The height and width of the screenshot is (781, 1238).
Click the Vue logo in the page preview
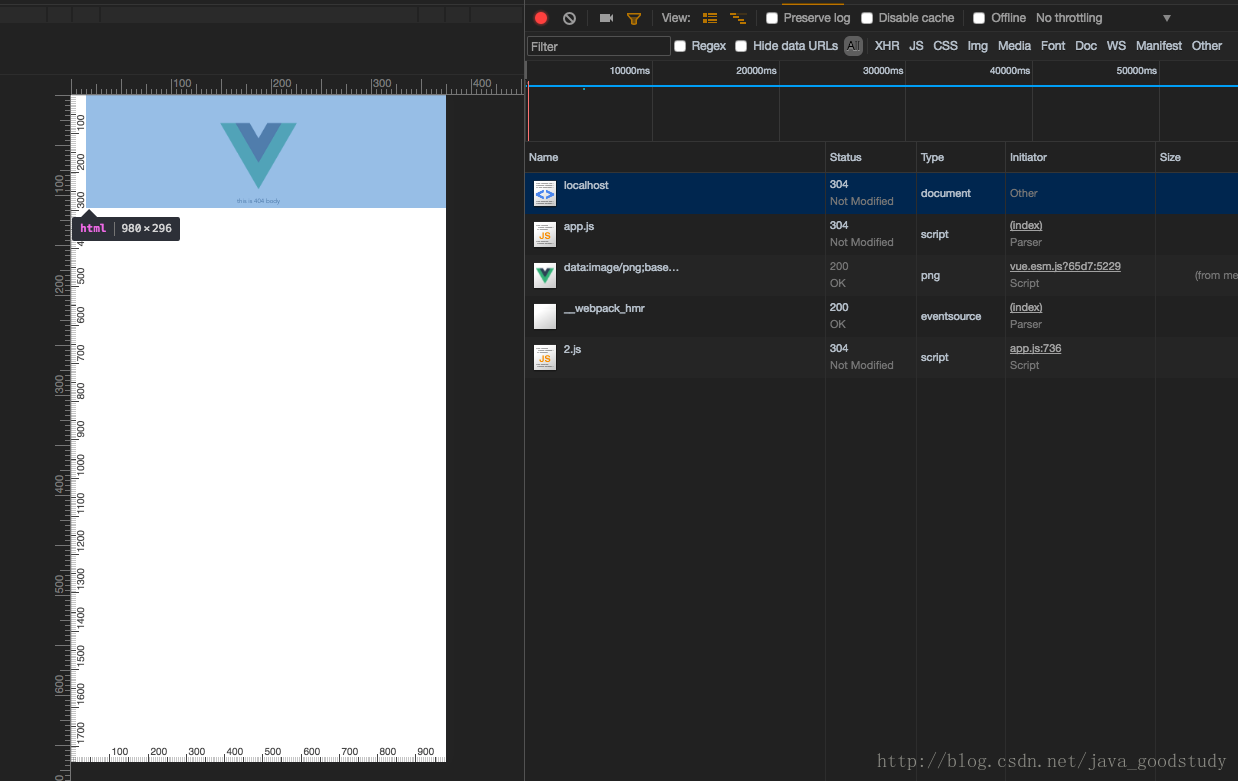click(259, 155)
